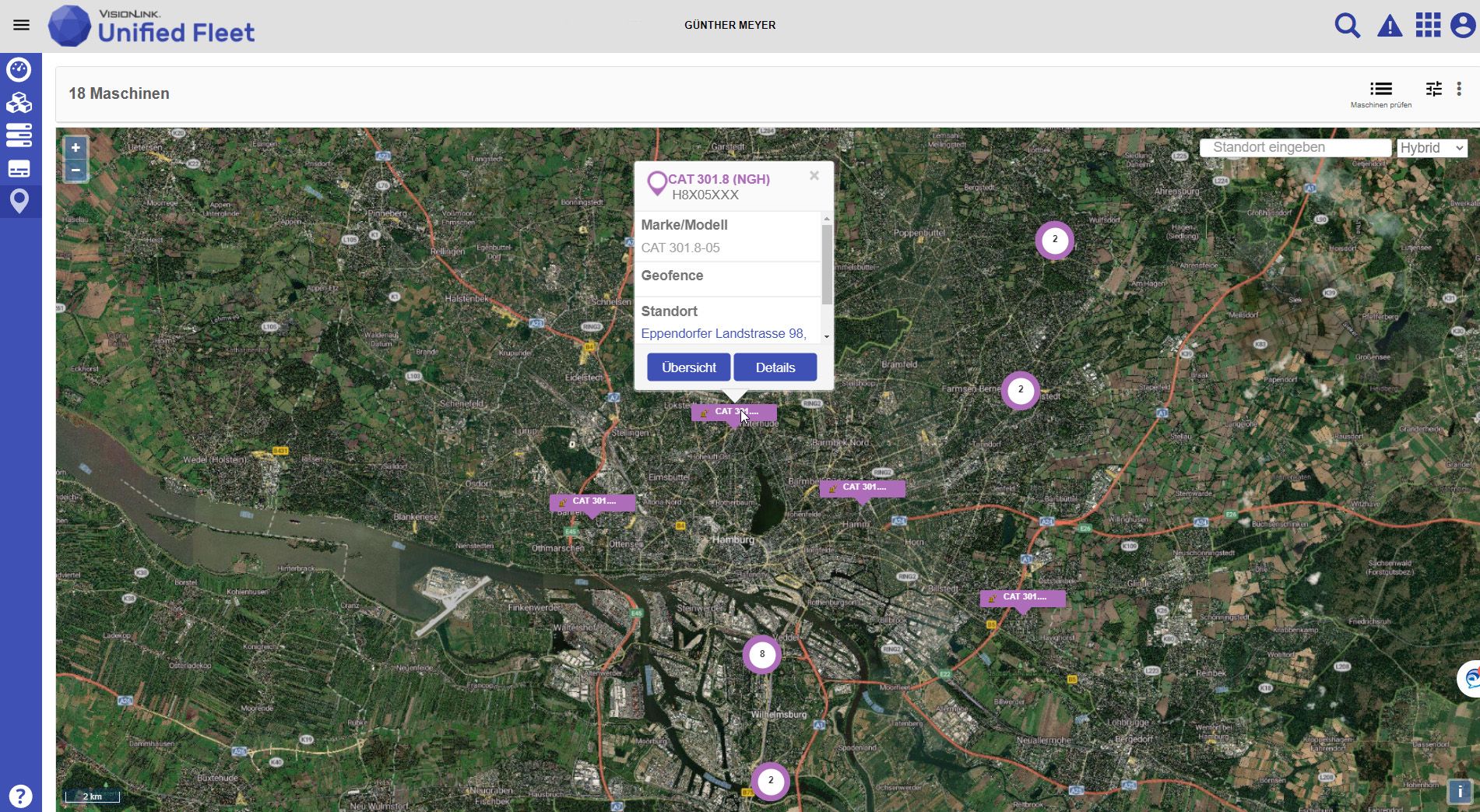The width and height of the screenshot is (1480, 812).
Task: Open the cluster of 2 at bottom of map
Action: 771,781
